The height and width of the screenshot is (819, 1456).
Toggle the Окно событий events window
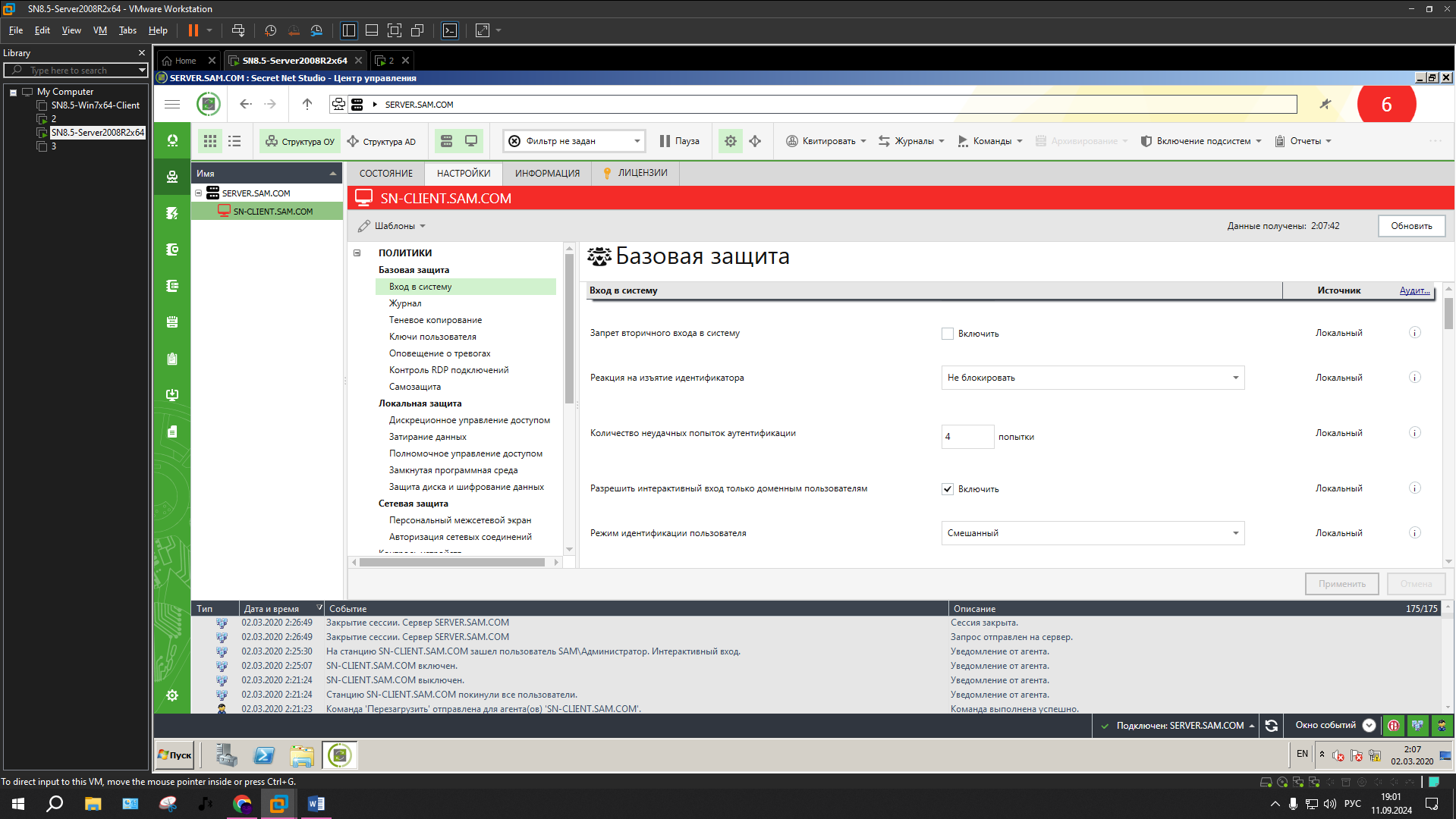[x=1335, y=726]
